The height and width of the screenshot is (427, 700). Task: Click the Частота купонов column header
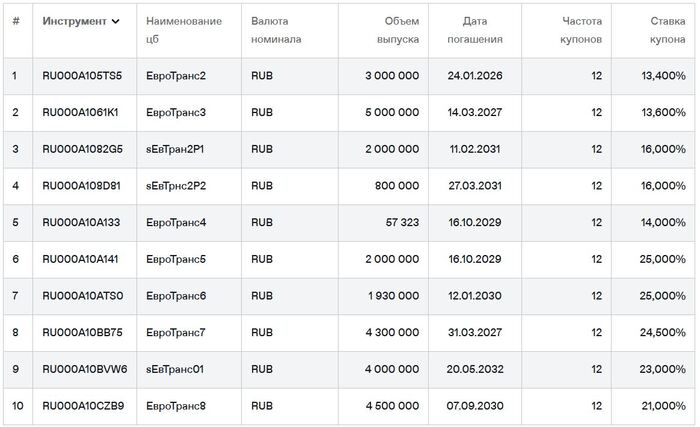coord(576,30)
